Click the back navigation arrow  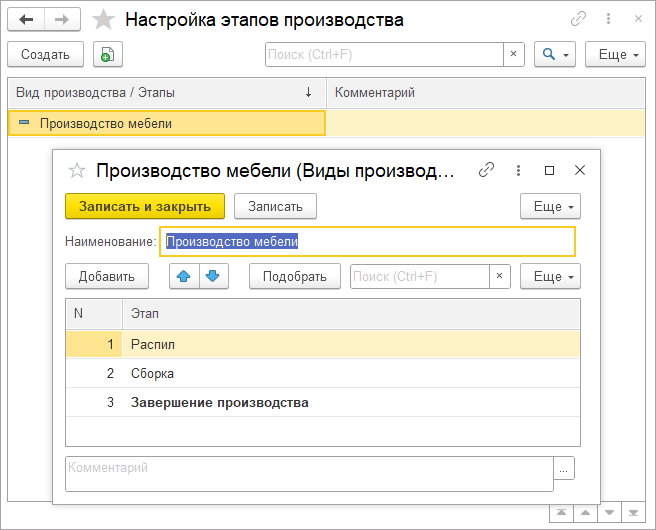26,19
